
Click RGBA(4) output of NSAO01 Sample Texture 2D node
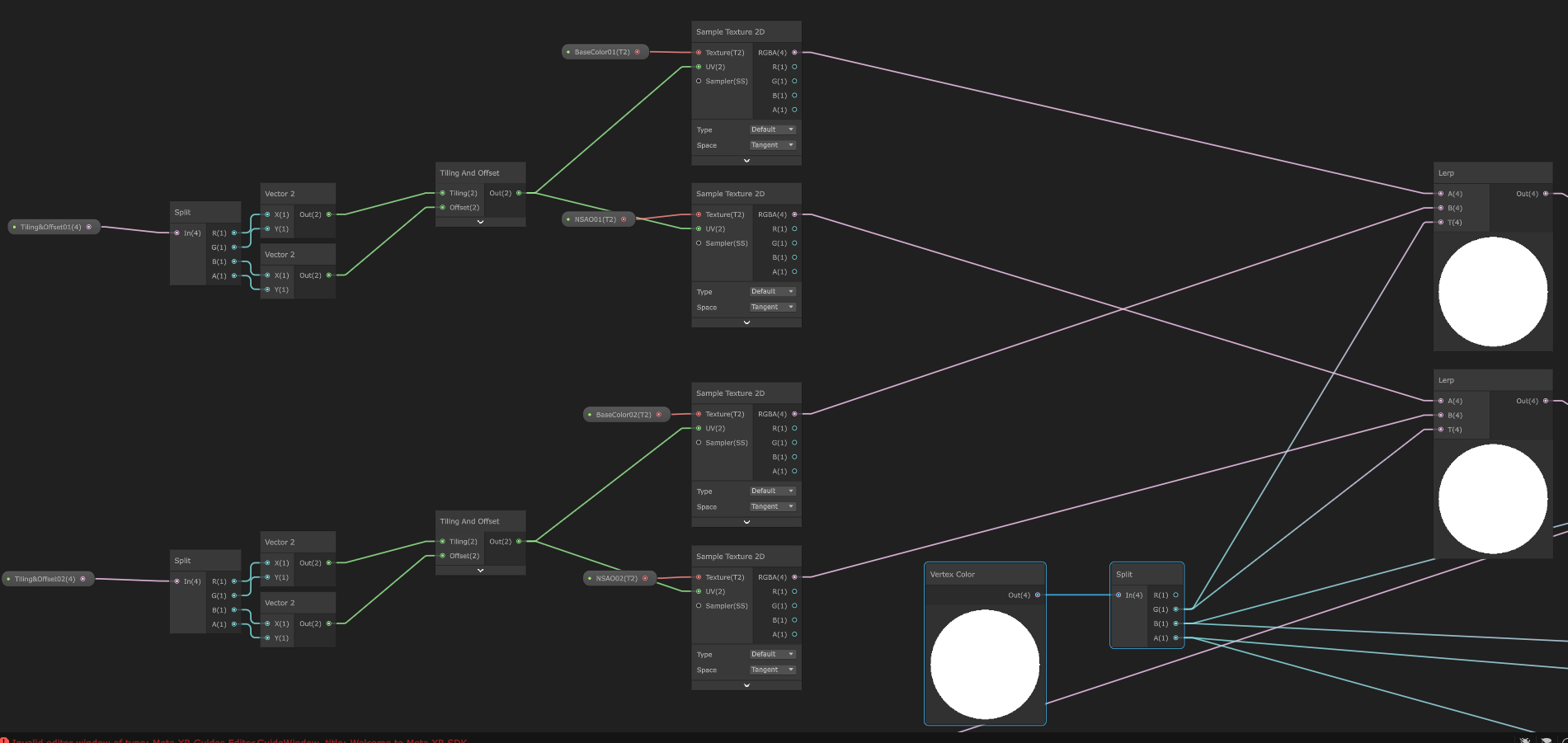(794, 214)
